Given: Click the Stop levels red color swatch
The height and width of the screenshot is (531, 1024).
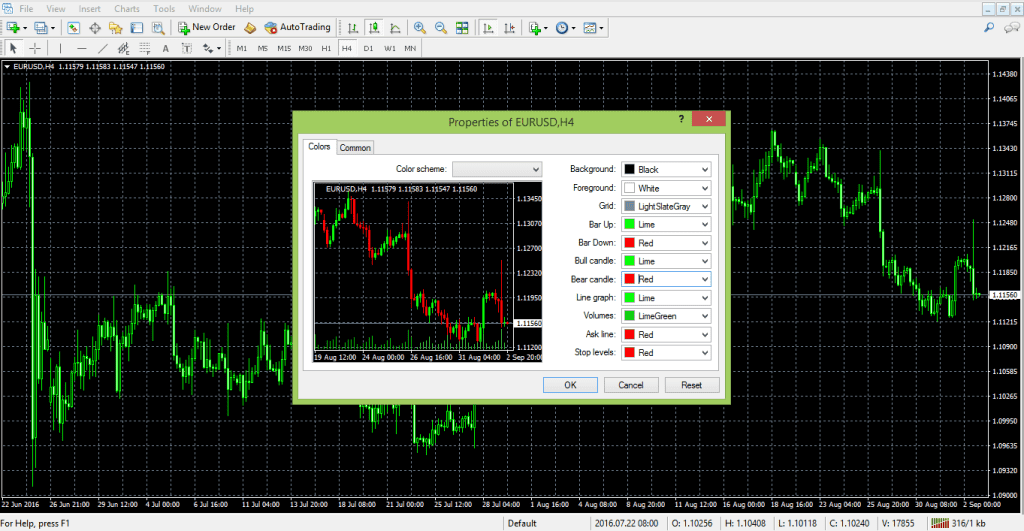Looking at the screenshot, I should point(630,353).
